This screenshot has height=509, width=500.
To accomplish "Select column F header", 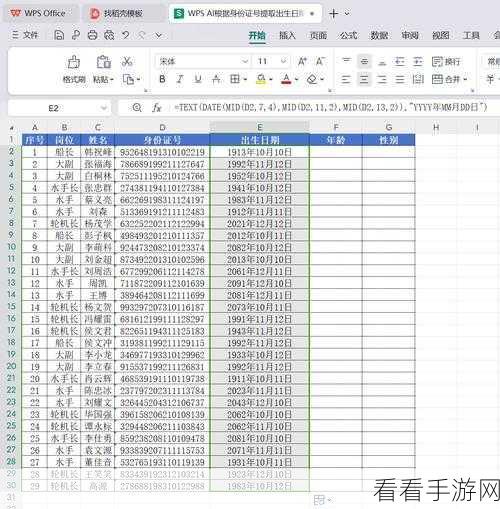I will 336,127.
